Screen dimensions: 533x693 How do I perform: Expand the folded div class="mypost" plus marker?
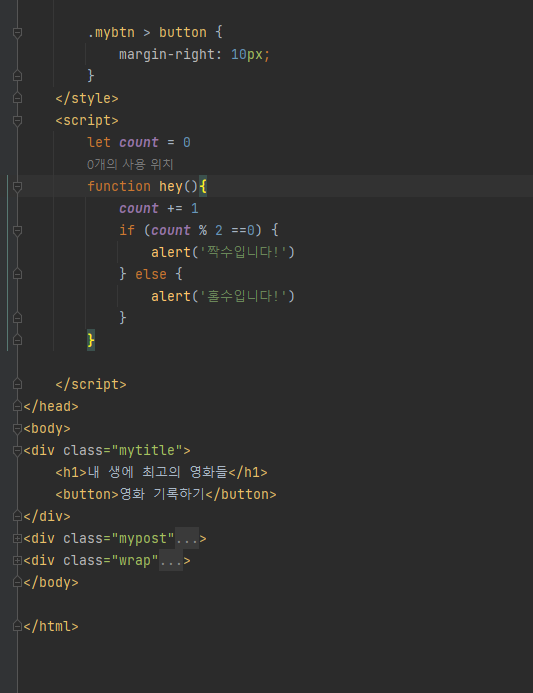(x=17, y=538)
